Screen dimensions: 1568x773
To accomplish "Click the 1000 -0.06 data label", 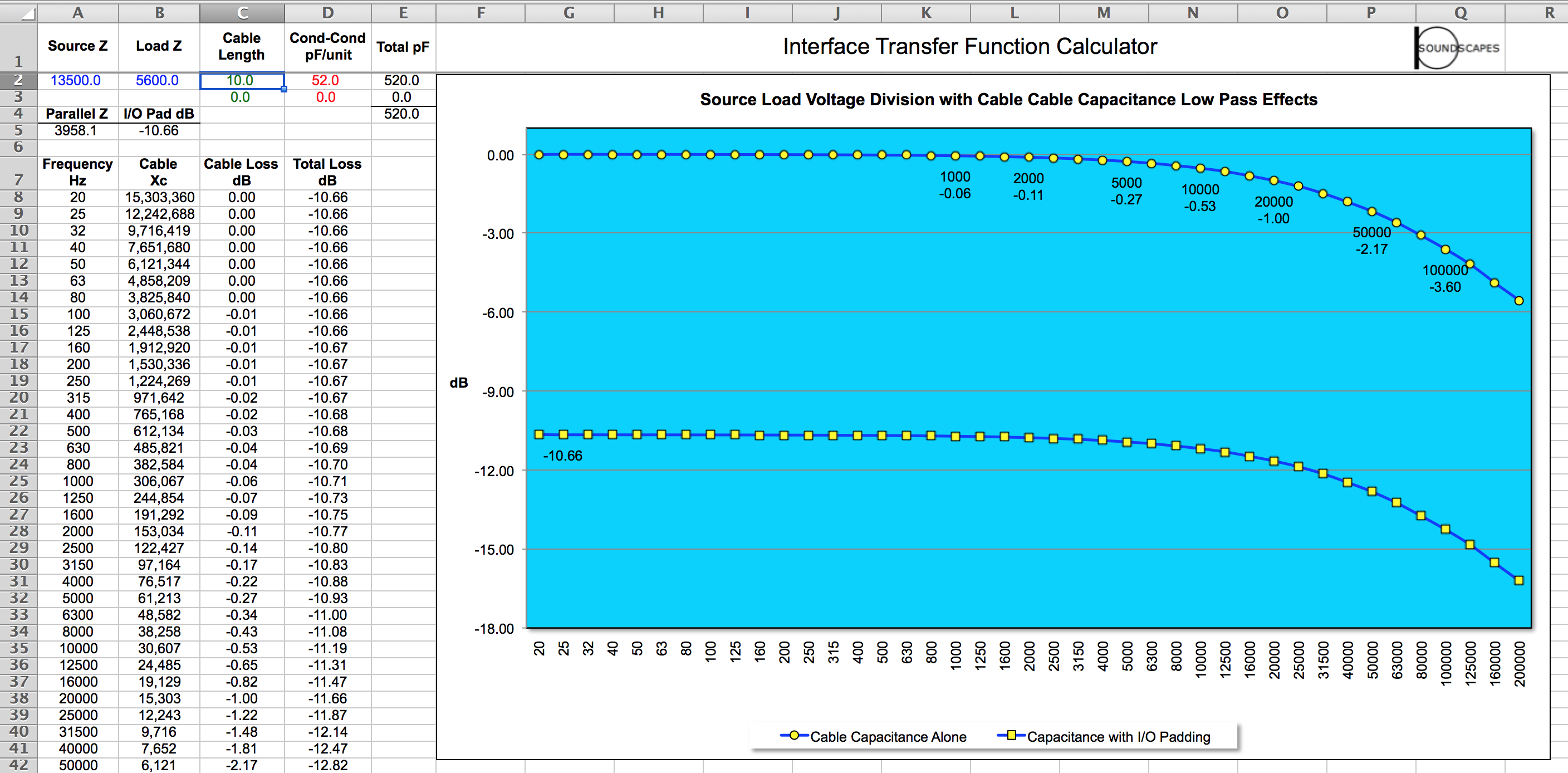I will (954, 185).
